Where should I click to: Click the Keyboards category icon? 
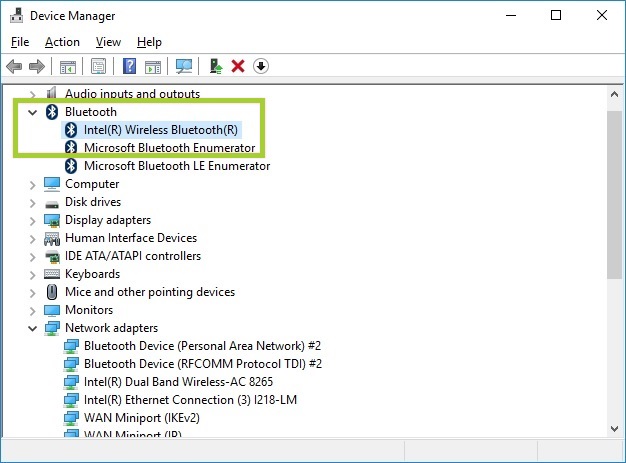(52, 274)
